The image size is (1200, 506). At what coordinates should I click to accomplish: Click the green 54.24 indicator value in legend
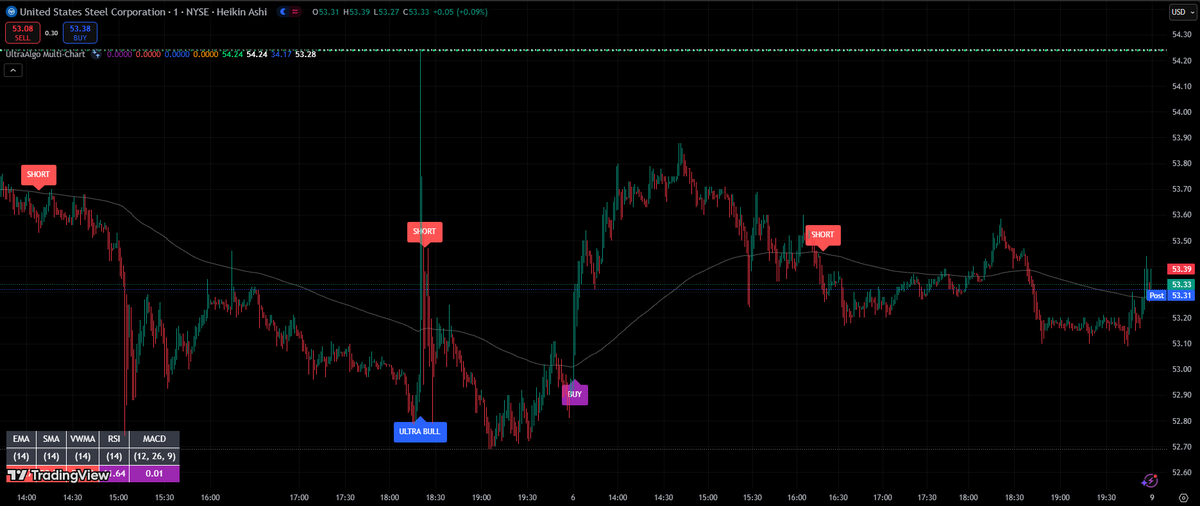pyautogui.click(x=231, y=53)
